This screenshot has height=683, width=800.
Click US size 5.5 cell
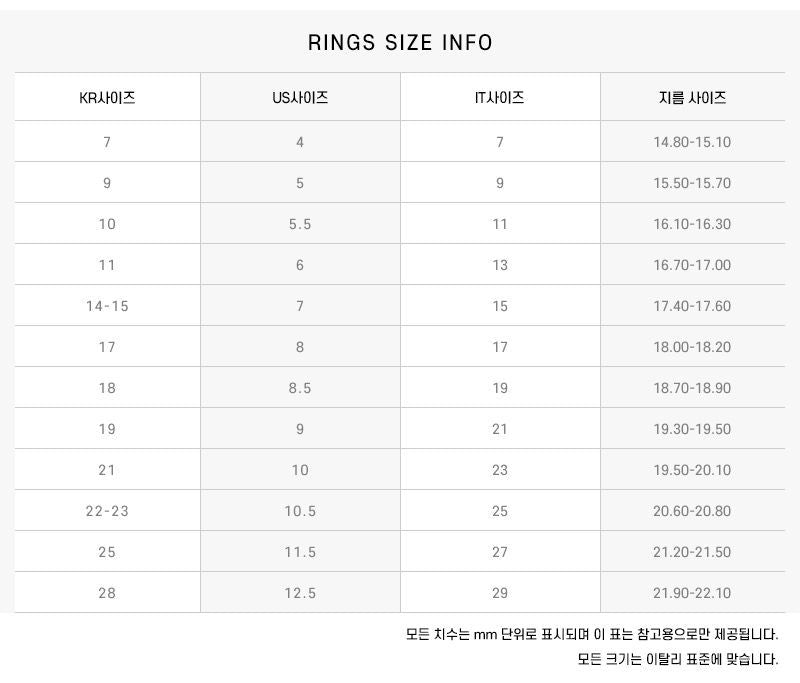(300, 224)
